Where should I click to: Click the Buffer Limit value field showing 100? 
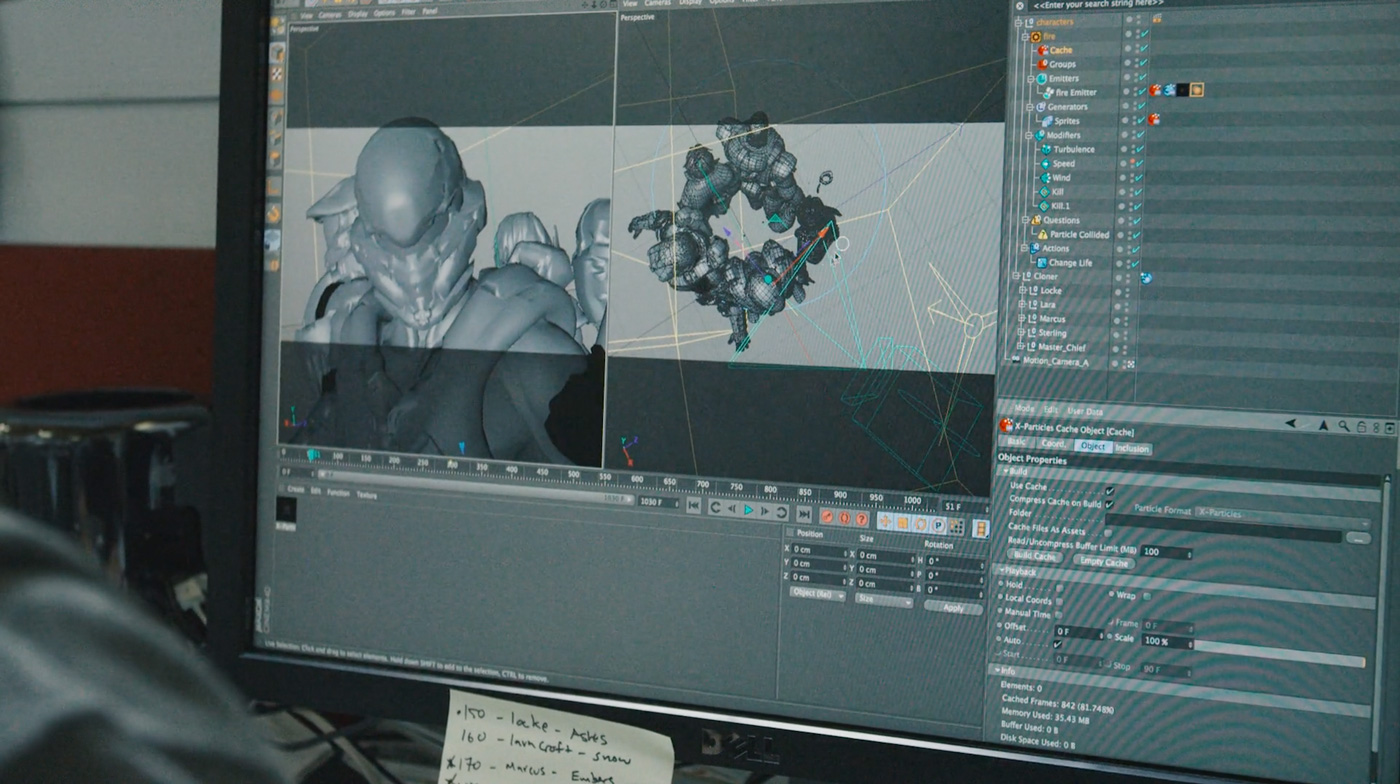[1167, 552]
